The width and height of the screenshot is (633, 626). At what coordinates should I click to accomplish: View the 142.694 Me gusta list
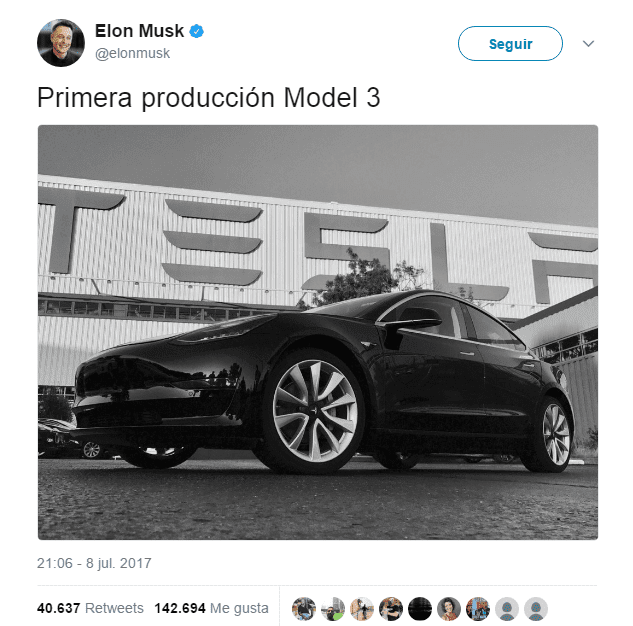211,608
